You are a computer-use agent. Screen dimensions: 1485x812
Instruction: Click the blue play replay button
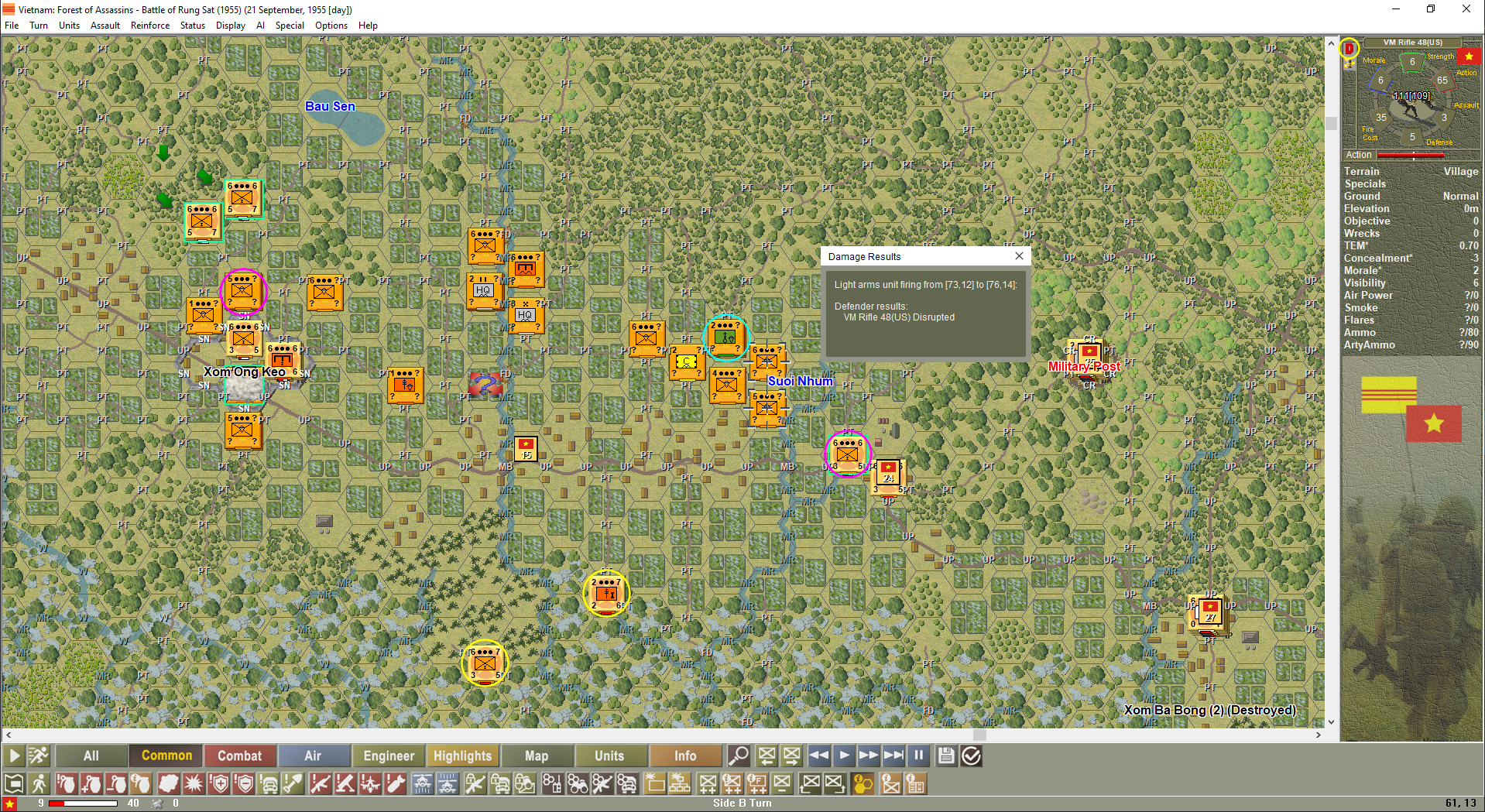[x=844, y=755]
